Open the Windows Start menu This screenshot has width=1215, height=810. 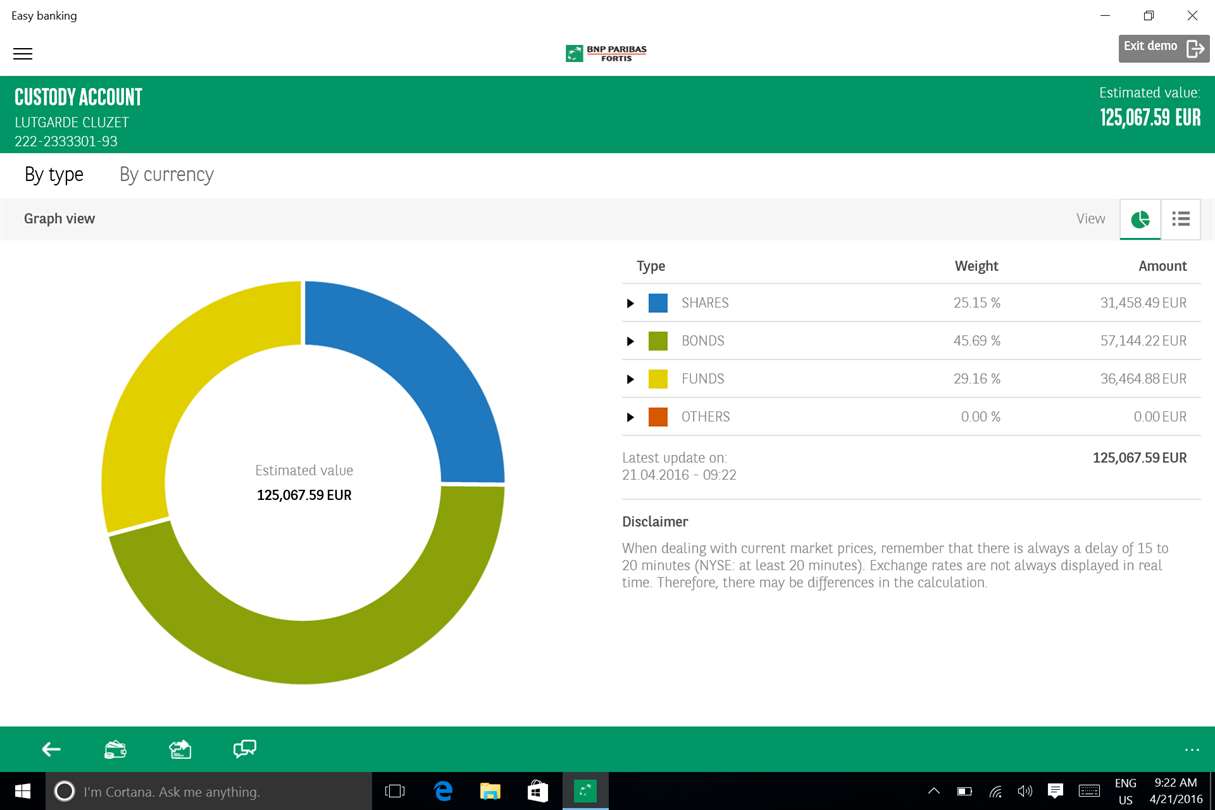(22, 791)
